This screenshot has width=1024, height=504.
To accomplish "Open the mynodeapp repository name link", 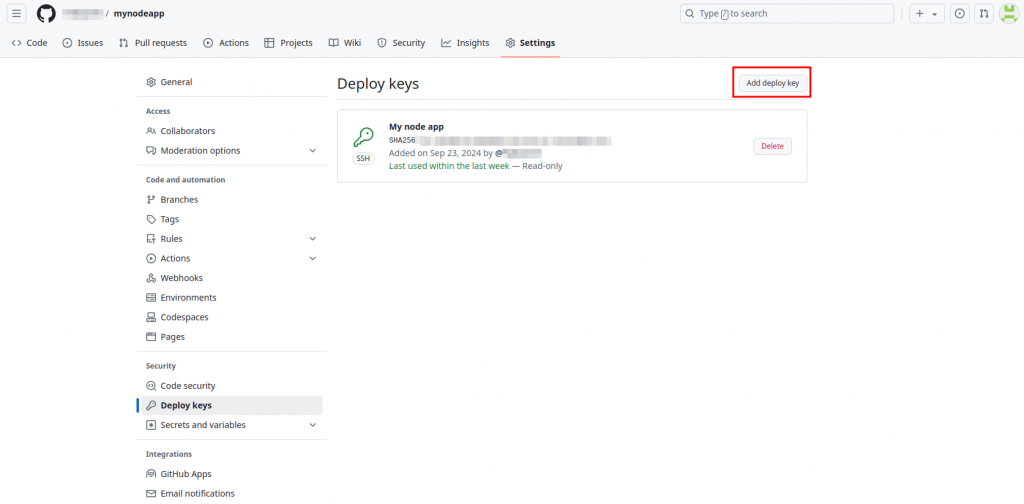I will (x=139, y=14).
